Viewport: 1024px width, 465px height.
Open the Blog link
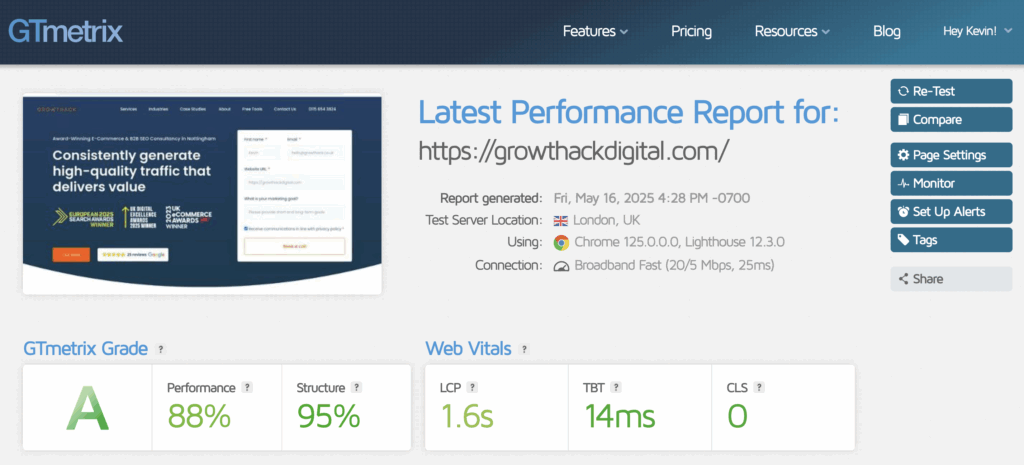click(886, 31)
